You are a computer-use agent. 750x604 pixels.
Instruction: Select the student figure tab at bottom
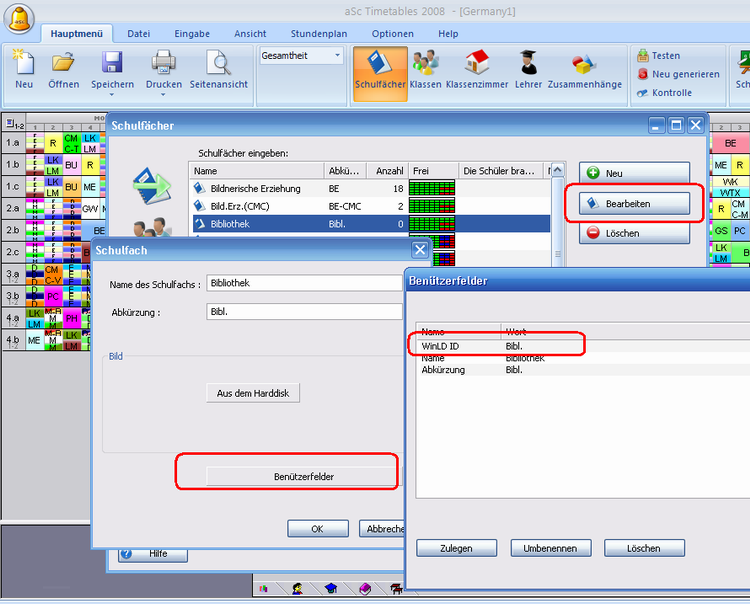pyautogui.click(x=298, y=588)
